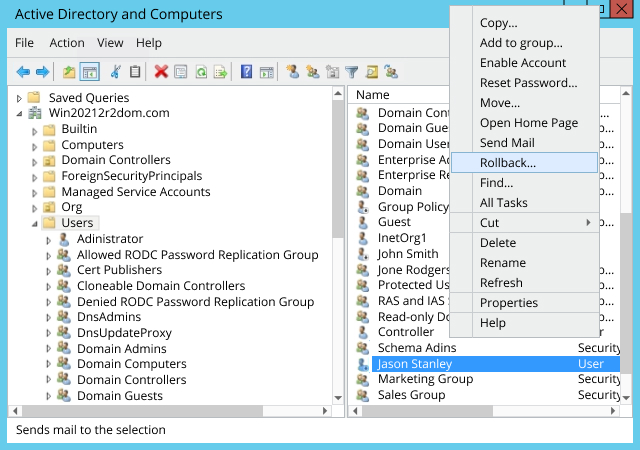Toggle the Show/Hide Console Tree icon

90,72
